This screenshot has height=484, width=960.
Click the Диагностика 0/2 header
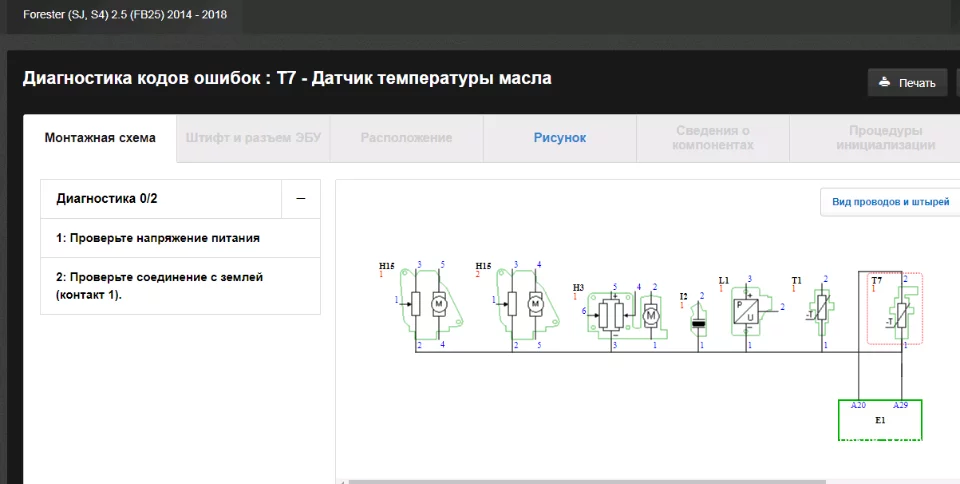pos(161,199)
